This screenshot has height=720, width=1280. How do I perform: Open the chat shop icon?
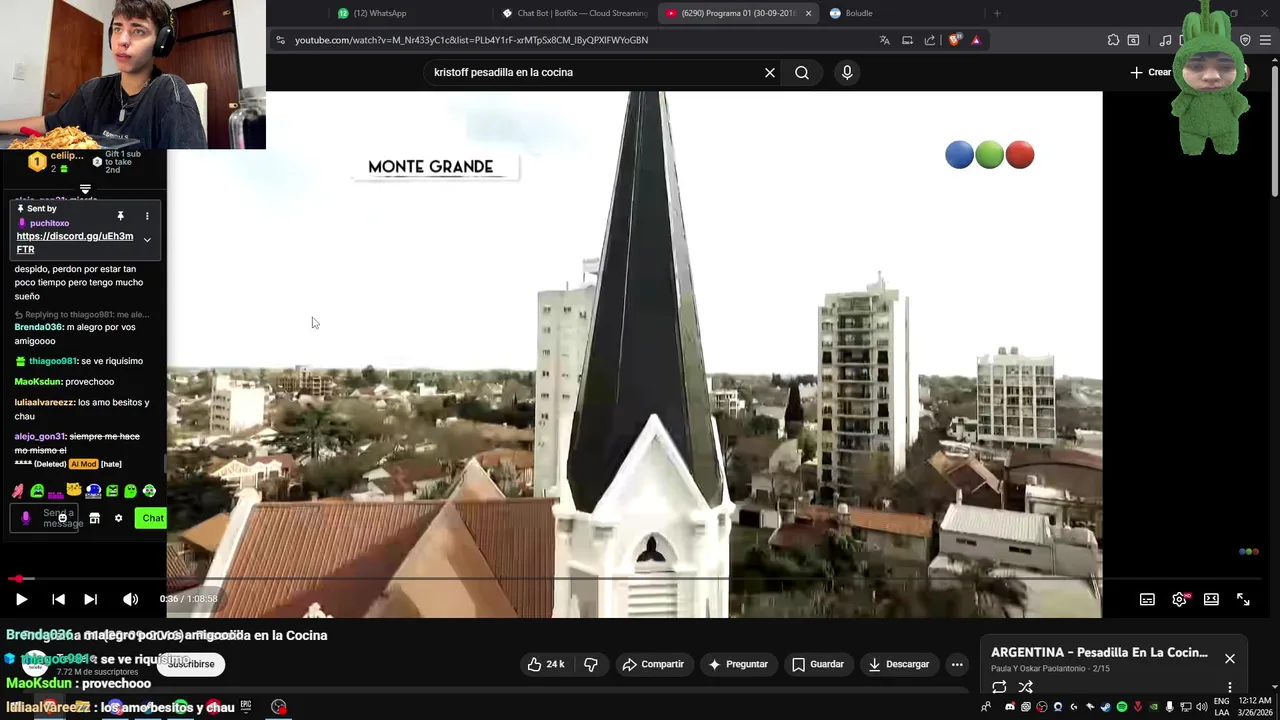pyautogui.click(x=94, y=518)
